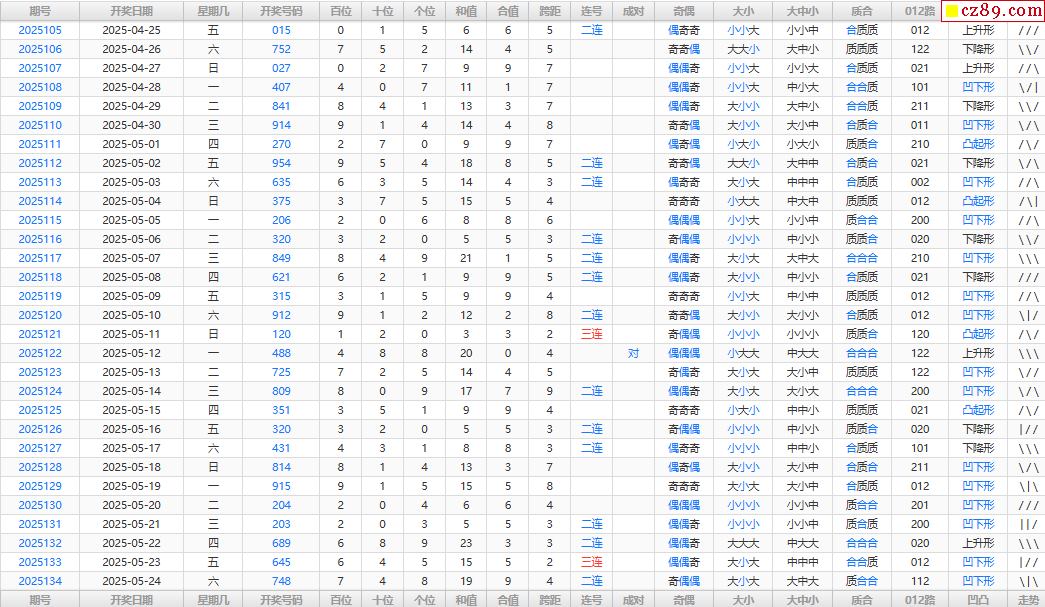Click 合合合 cell in row 2025122
1045x607 pixels.
(x=861, y=353)
